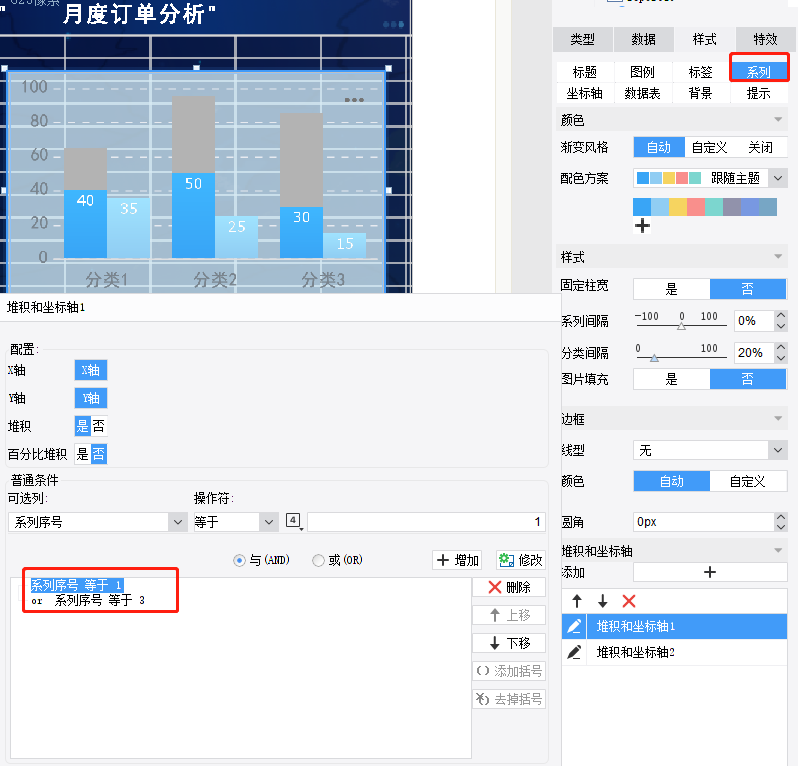This screenshot has width=798, height=766.
Task: Set 百分比堆积 to 否
Action: click(99, 453)
